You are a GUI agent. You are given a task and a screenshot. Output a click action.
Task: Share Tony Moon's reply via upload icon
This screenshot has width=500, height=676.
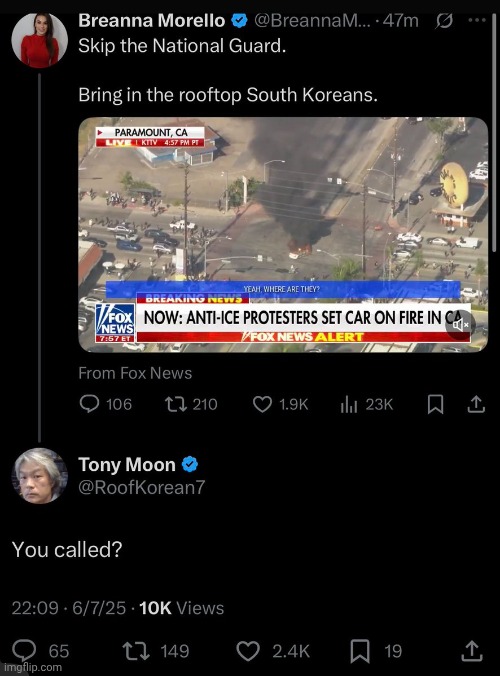click(472, 651)
